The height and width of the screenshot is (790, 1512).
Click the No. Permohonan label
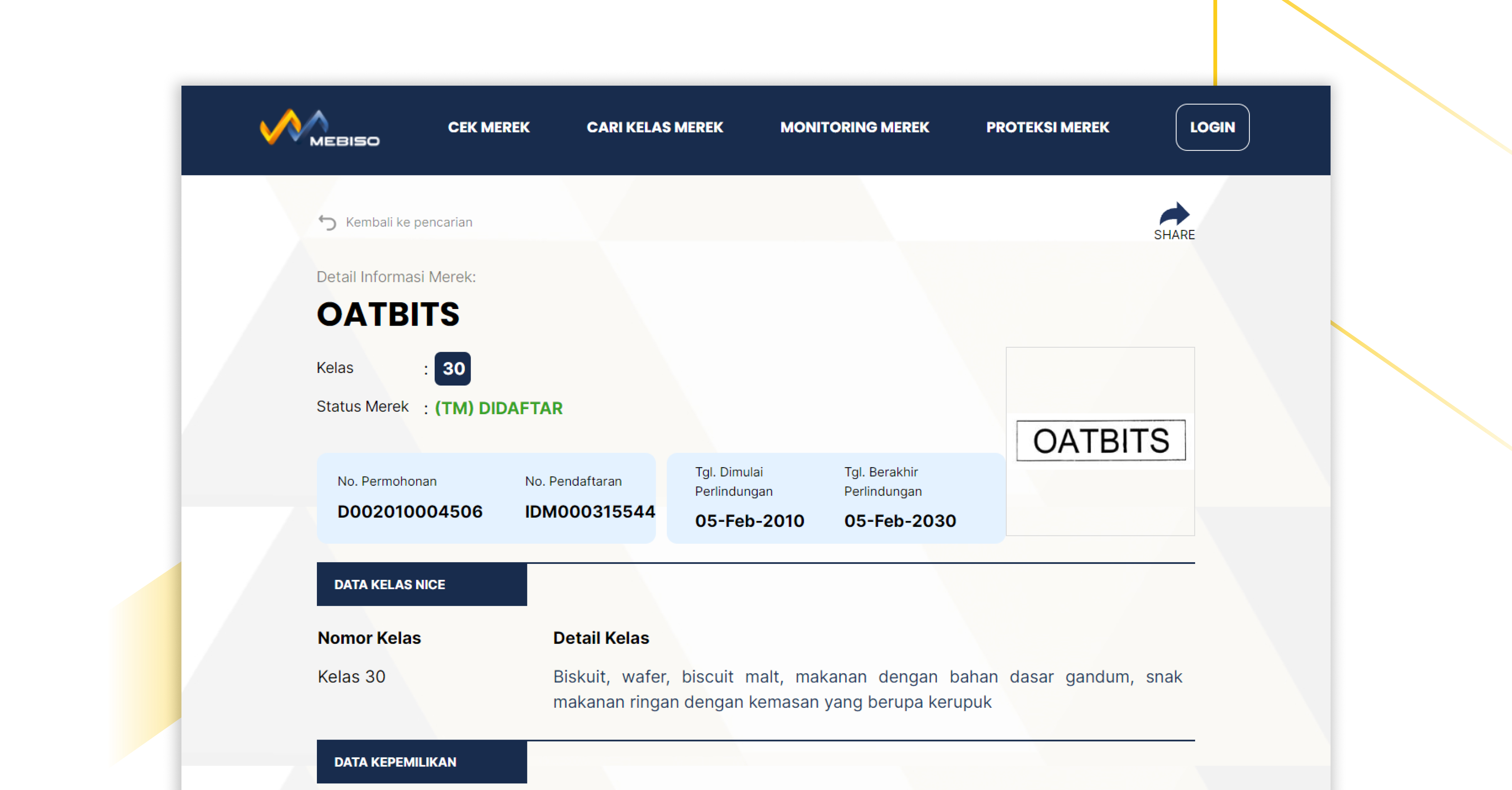click(x=387, y=481)
